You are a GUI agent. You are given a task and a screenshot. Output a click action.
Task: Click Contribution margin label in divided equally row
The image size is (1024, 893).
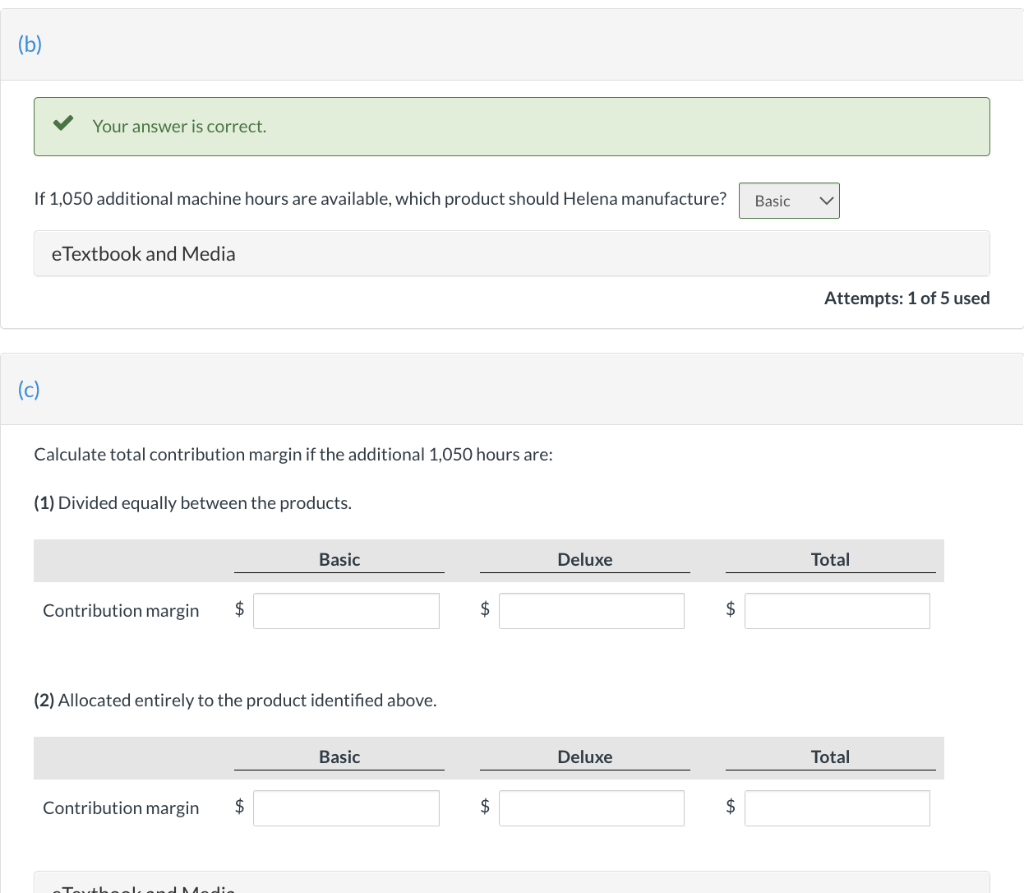(121, 611)
